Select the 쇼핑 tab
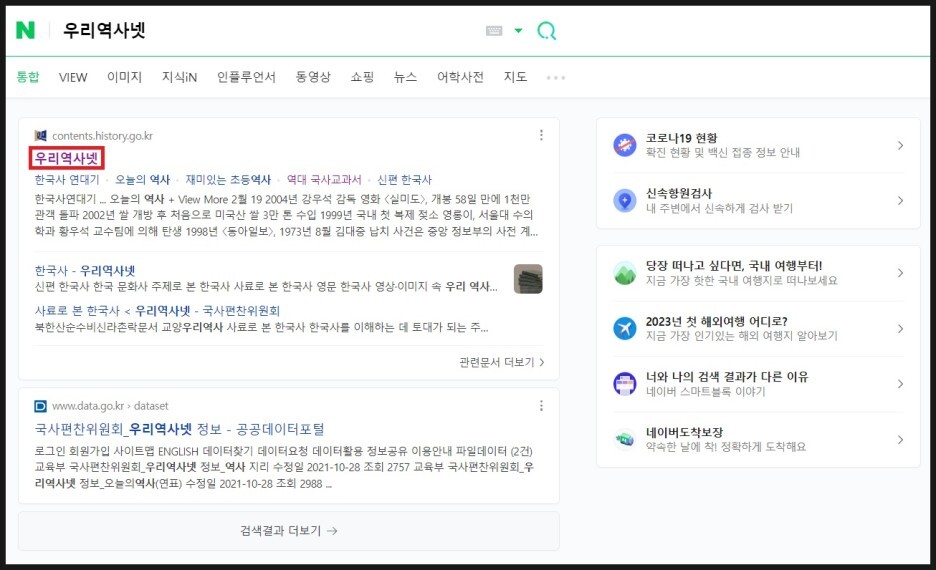Viewport: 936px width, 570px height. (x=362, y=77)
